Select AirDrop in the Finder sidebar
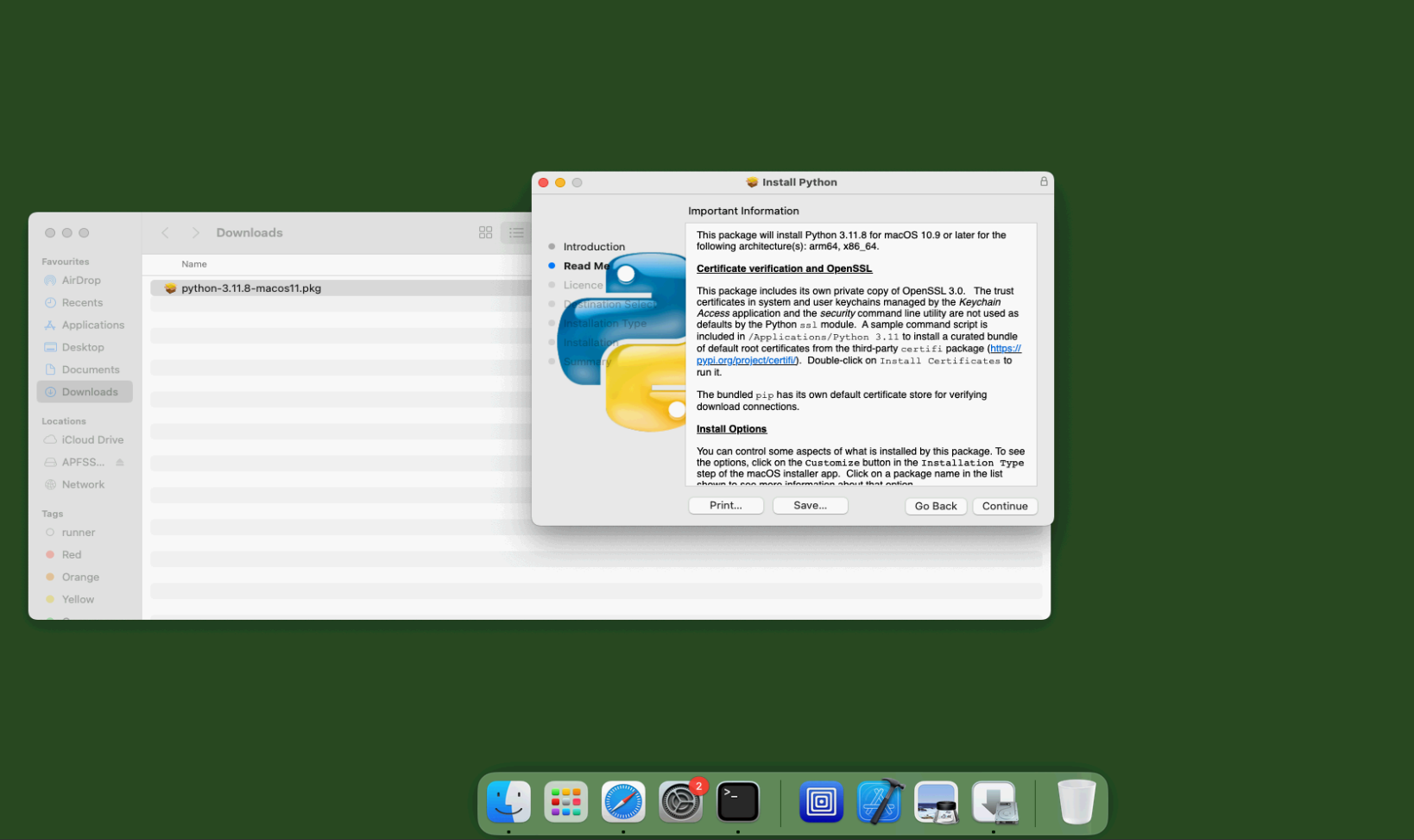Viewport: 1414px width, 840px height. coord(81,280)
